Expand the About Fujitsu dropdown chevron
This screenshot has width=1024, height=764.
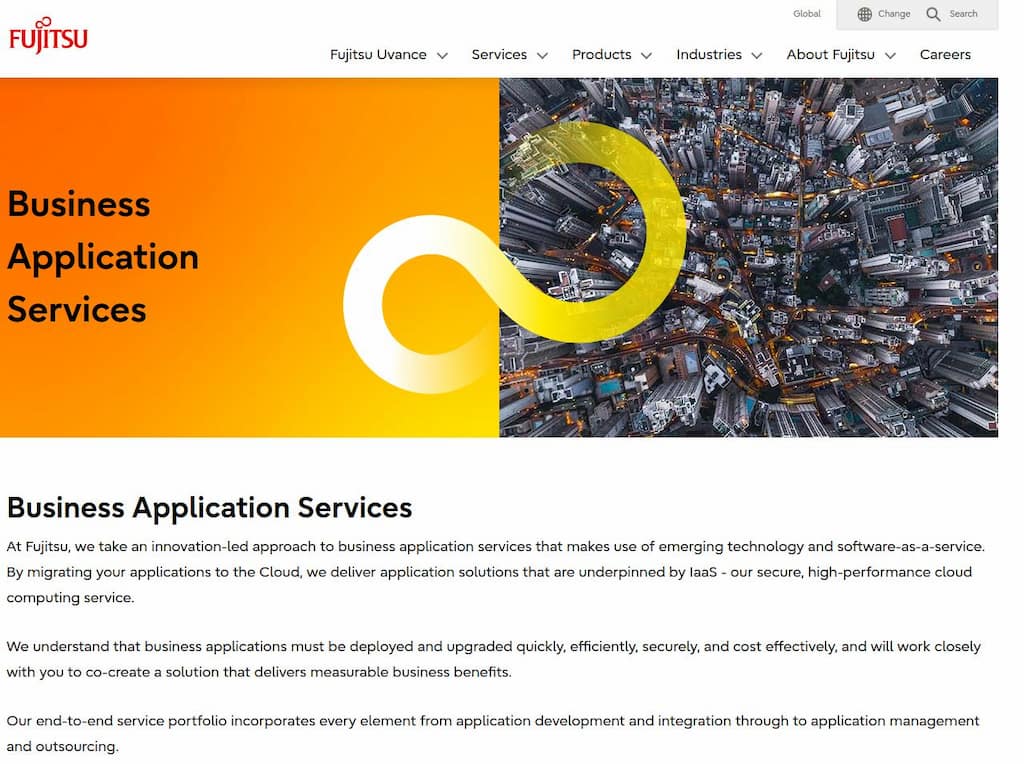pyautogui.click(x=893, y=56)
